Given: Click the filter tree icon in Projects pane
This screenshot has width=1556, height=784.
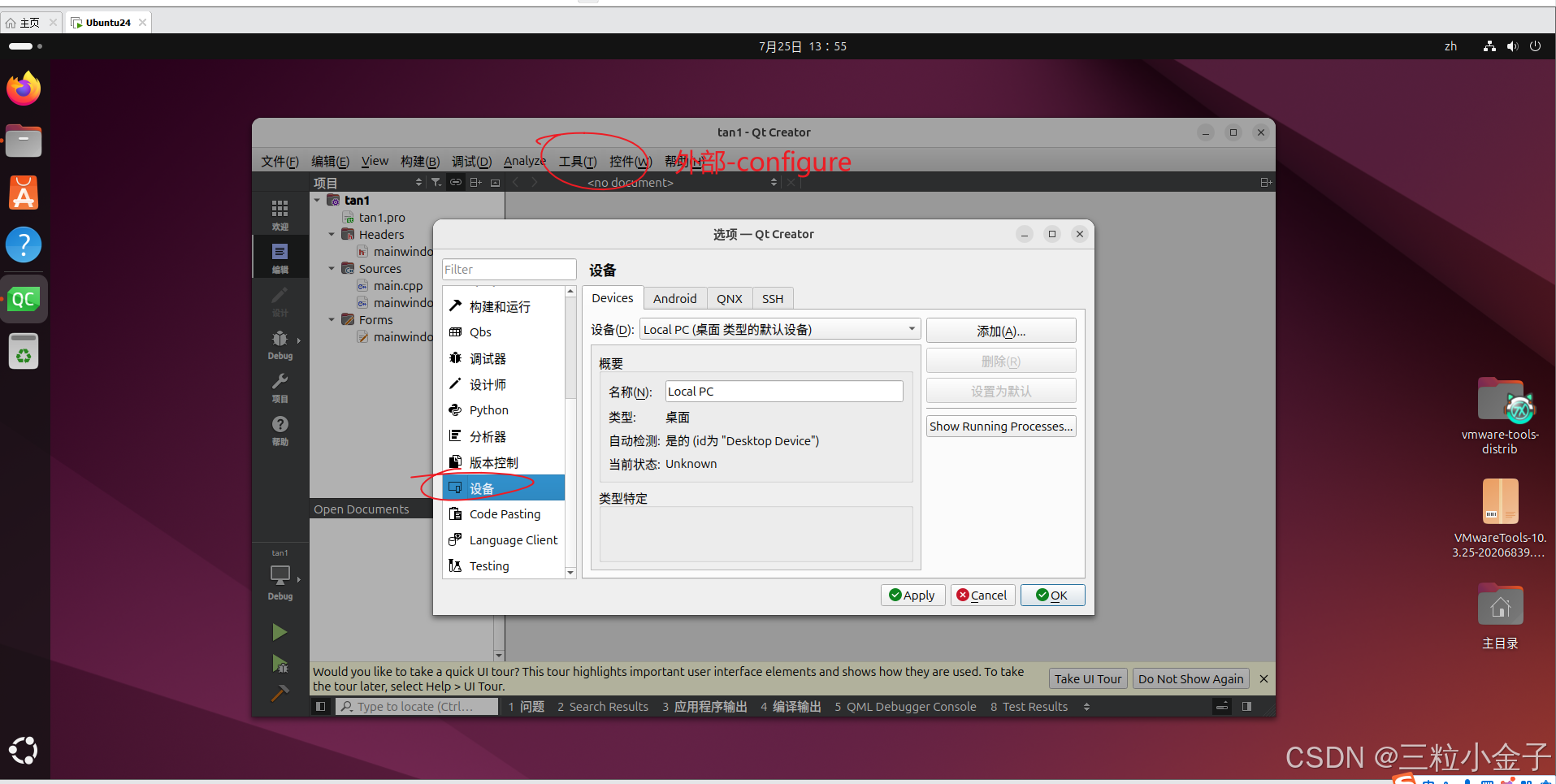Looking at the screenshot, I should [x=436, y=182].
